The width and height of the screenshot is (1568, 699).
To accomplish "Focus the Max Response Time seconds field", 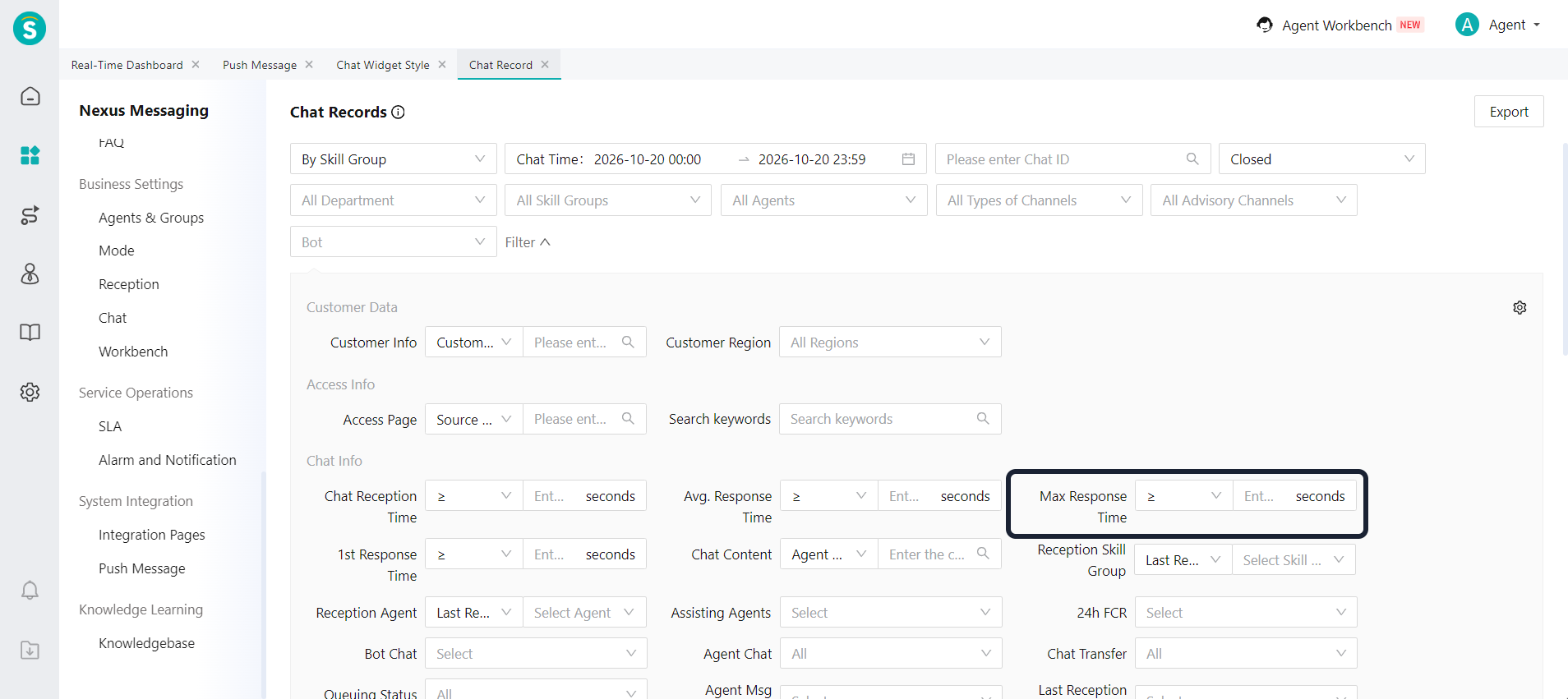I will point(1295,496).
